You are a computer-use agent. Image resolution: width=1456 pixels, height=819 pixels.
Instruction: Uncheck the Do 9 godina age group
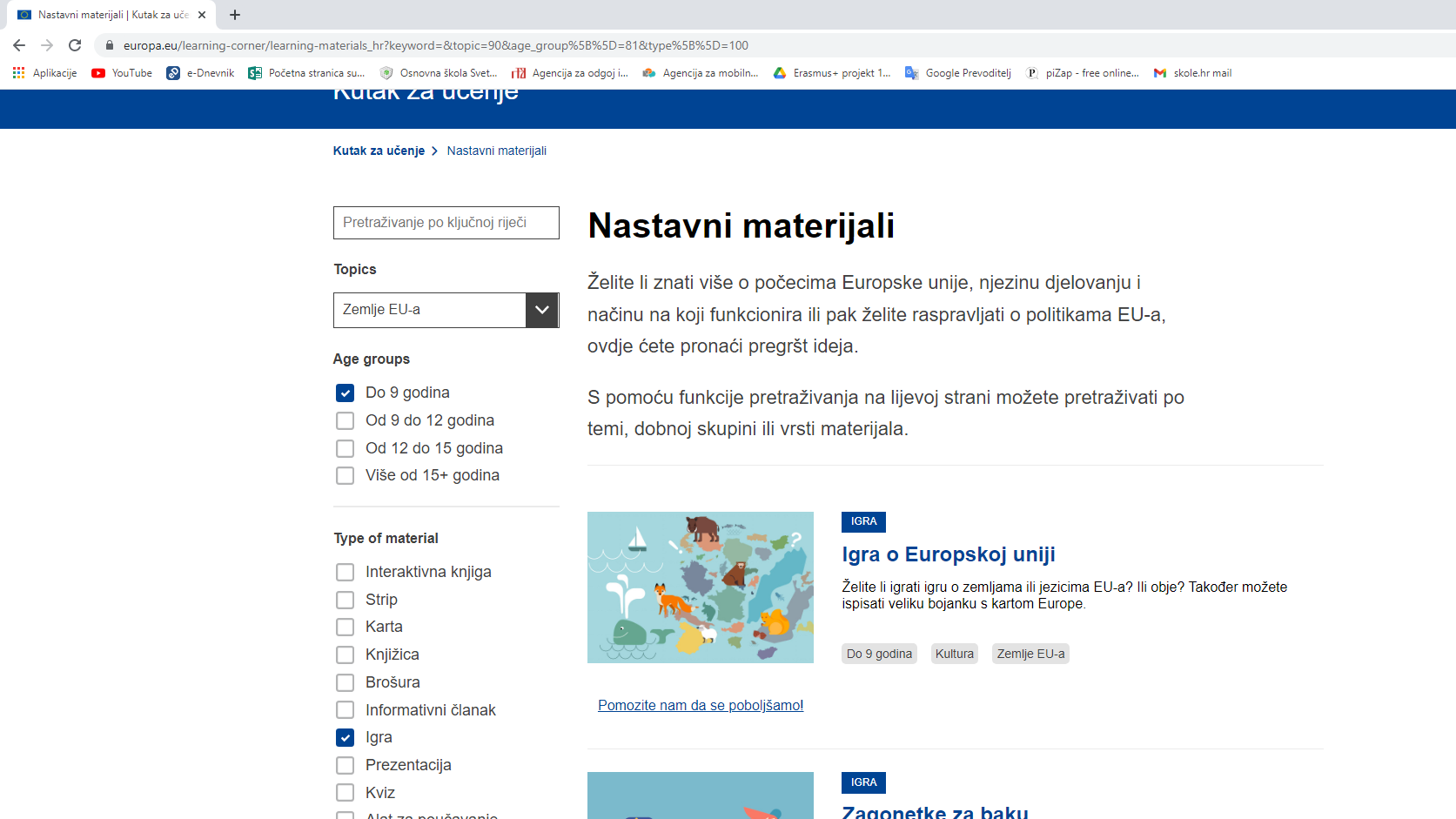click(346, 393)
